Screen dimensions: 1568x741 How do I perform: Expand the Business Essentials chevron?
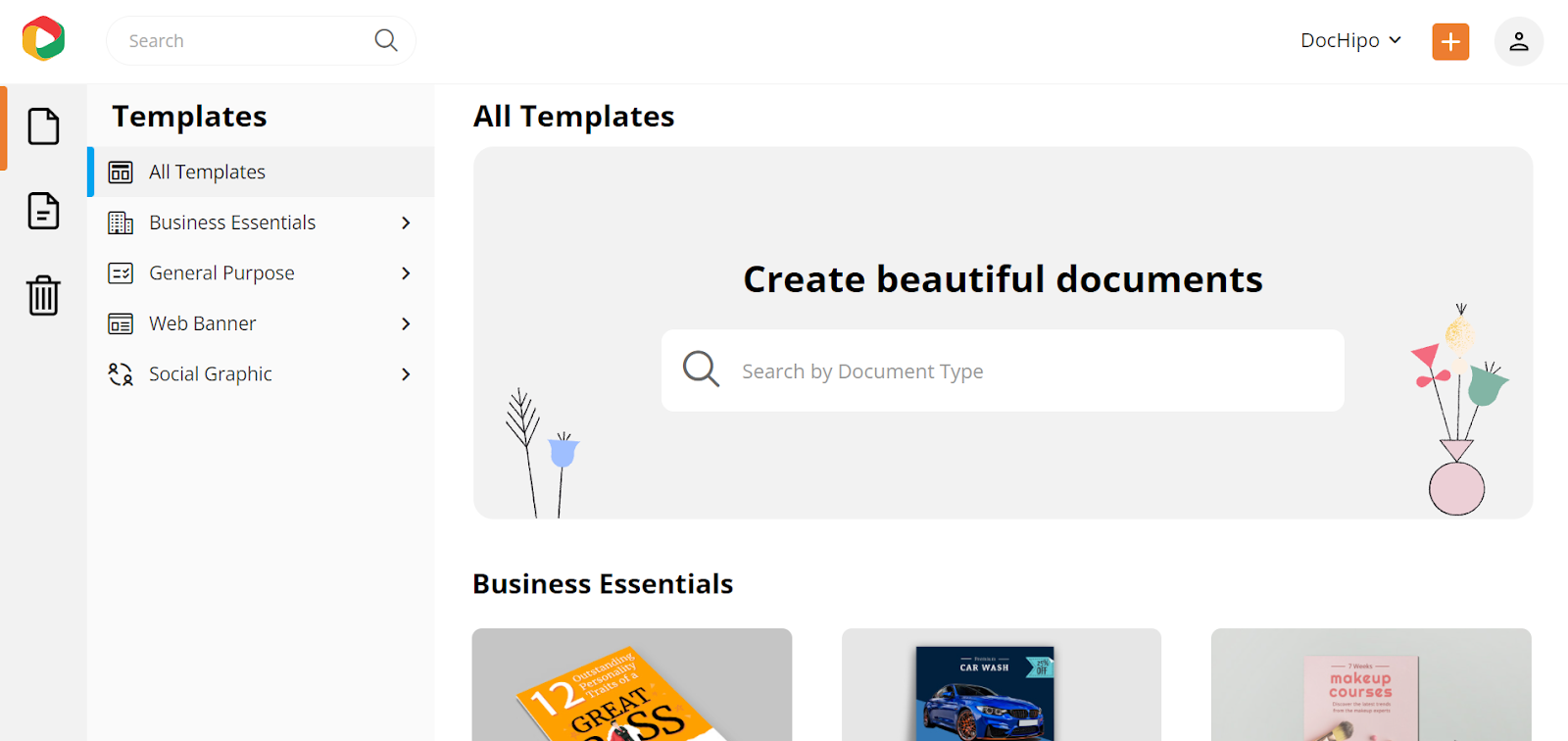[x=406, y=223]
